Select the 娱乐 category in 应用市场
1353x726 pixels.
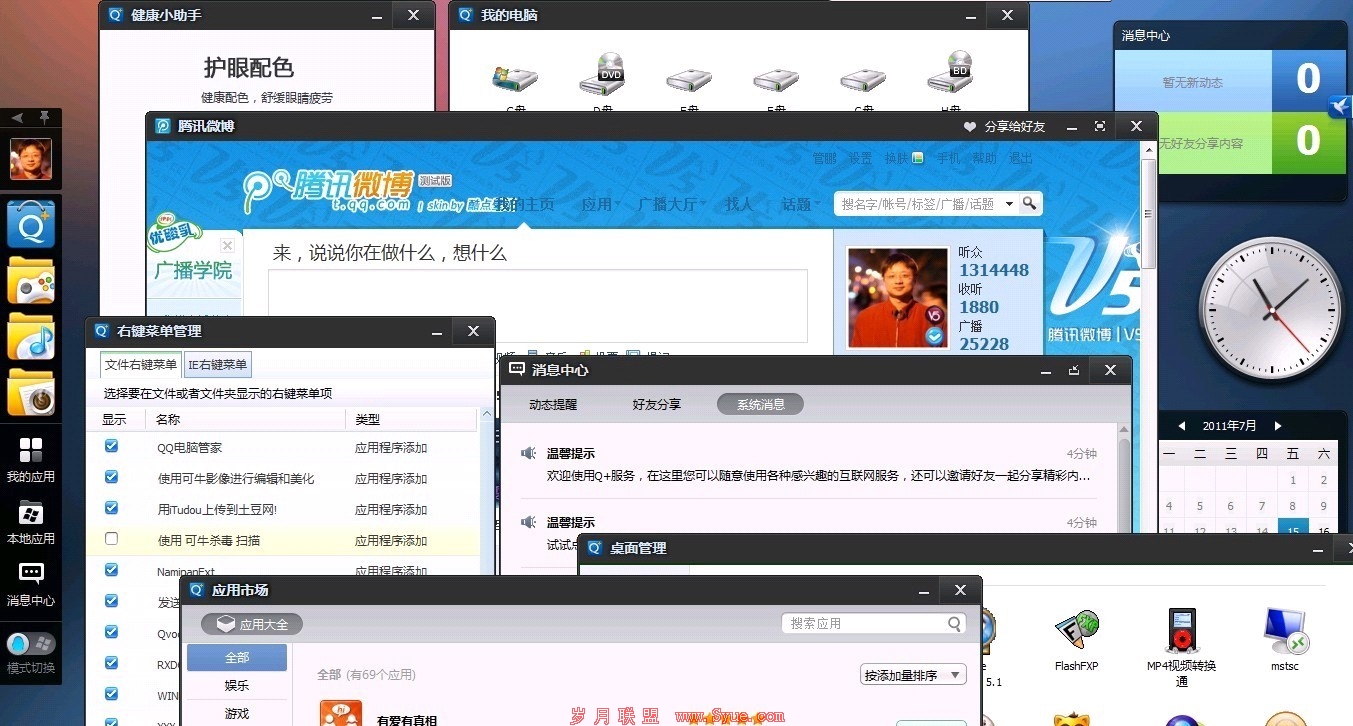[x=237, y=686]
